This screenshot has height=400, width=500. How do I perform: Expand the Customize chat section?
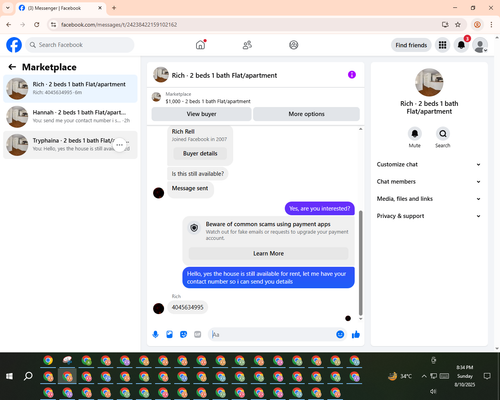(x=429, y=164)
